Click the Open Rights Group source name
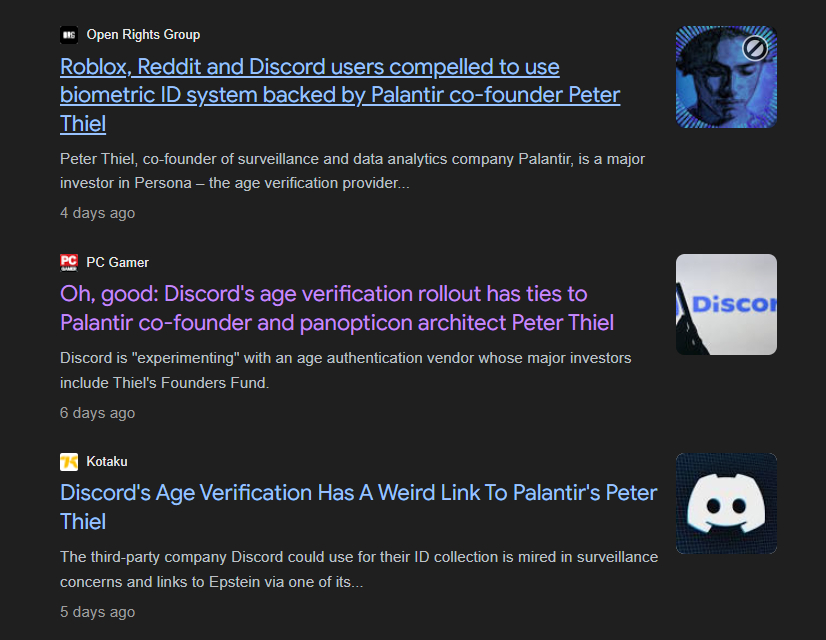The image size is (826, 640). pyautogui.click(x=143, y=35)
